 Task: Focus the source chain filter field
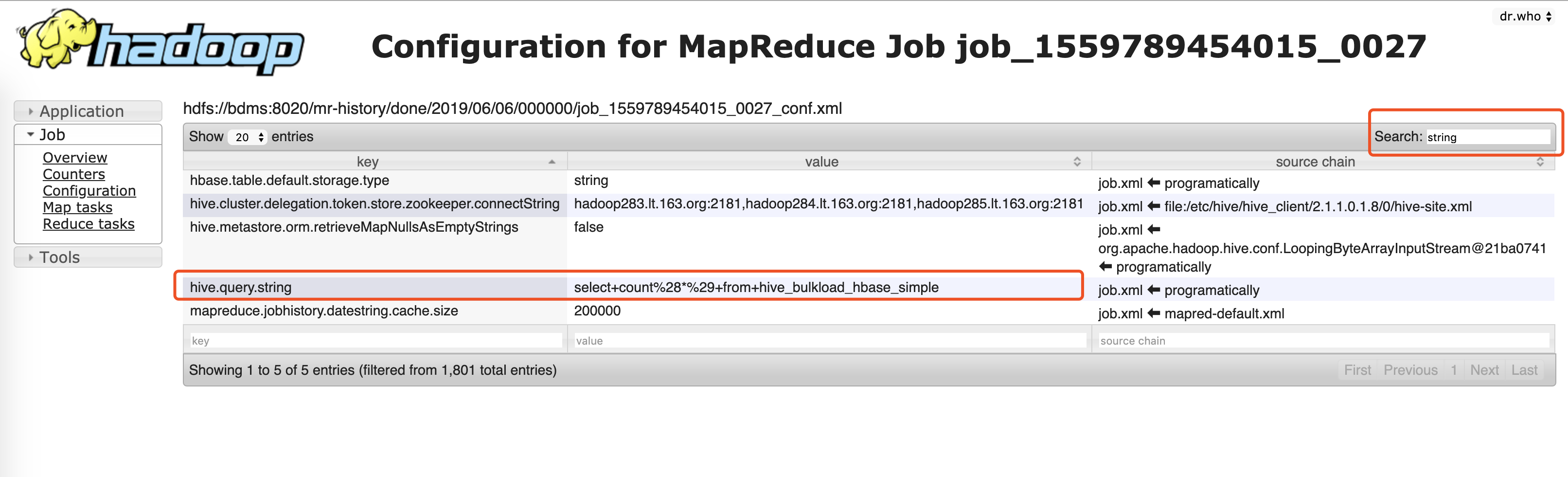1322,341
